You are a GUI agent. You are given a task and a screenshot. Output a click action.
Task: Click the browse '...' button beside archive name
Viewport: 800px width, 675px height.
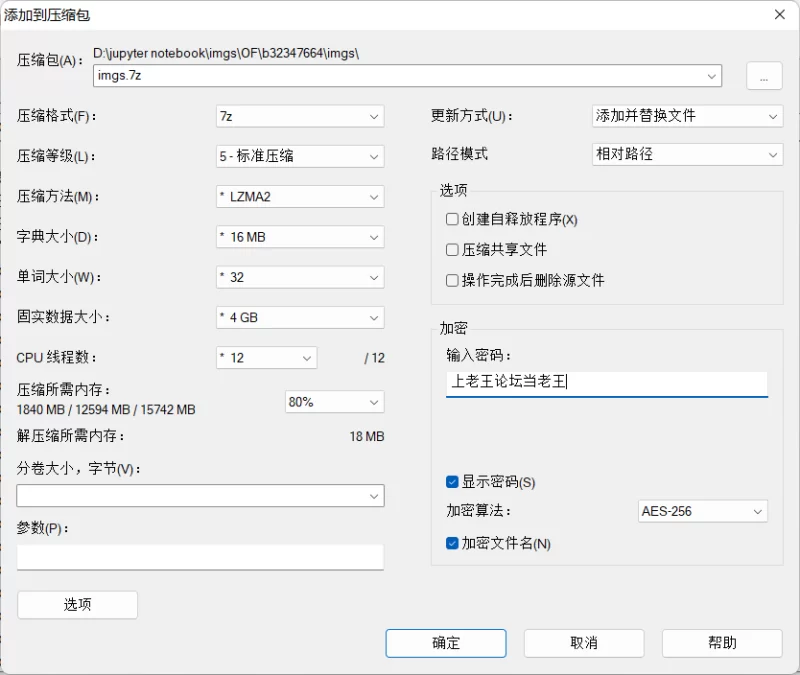point(764,76)
